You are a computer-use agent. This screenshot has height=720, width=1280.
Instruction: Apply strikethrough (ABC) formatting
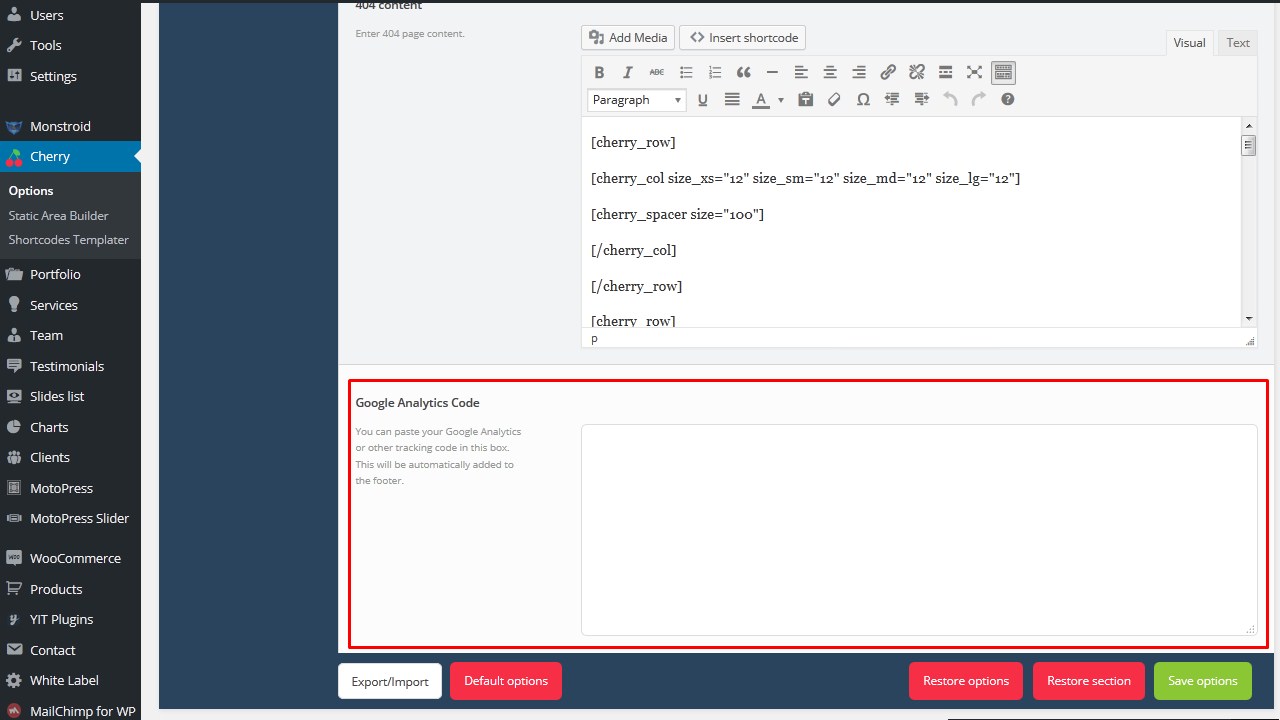pyautogui.click(x=657, y=72)
